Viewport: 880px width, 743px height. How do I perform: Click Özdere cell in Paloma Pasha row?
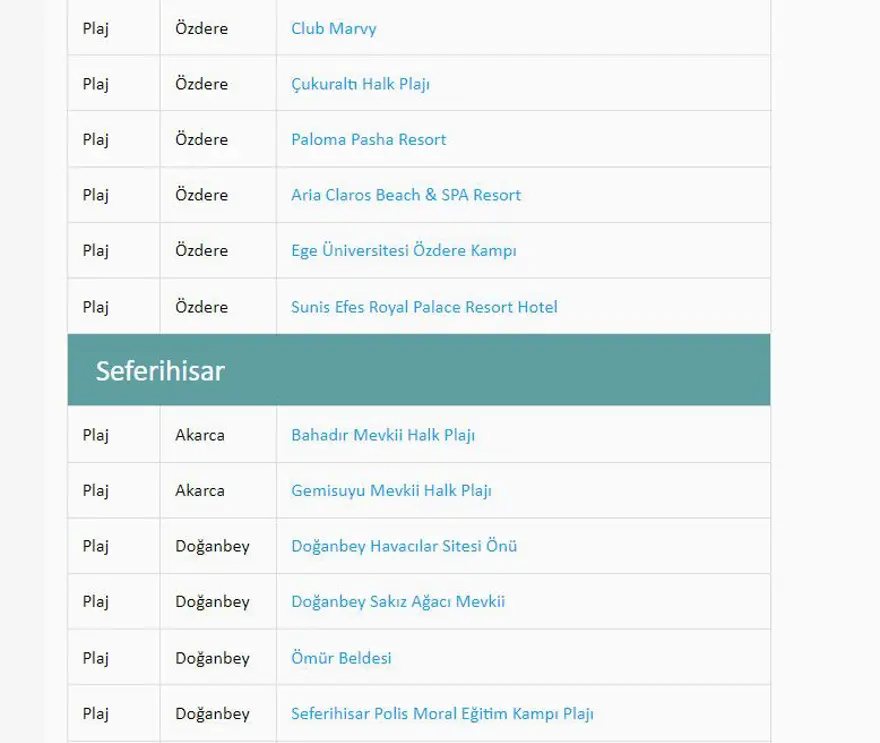click(201, 139)
